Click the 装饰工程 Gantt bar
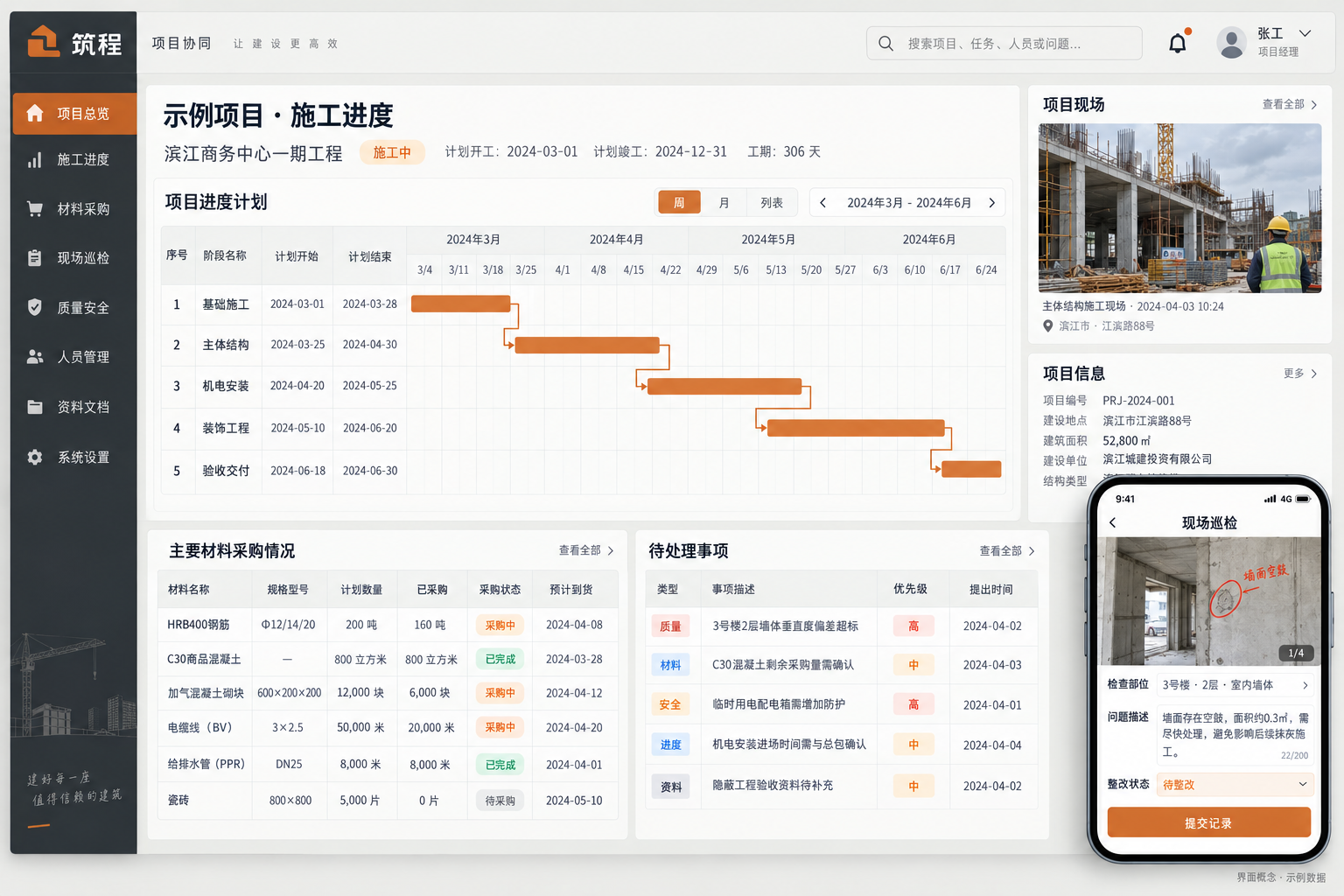 click(856, 428)
